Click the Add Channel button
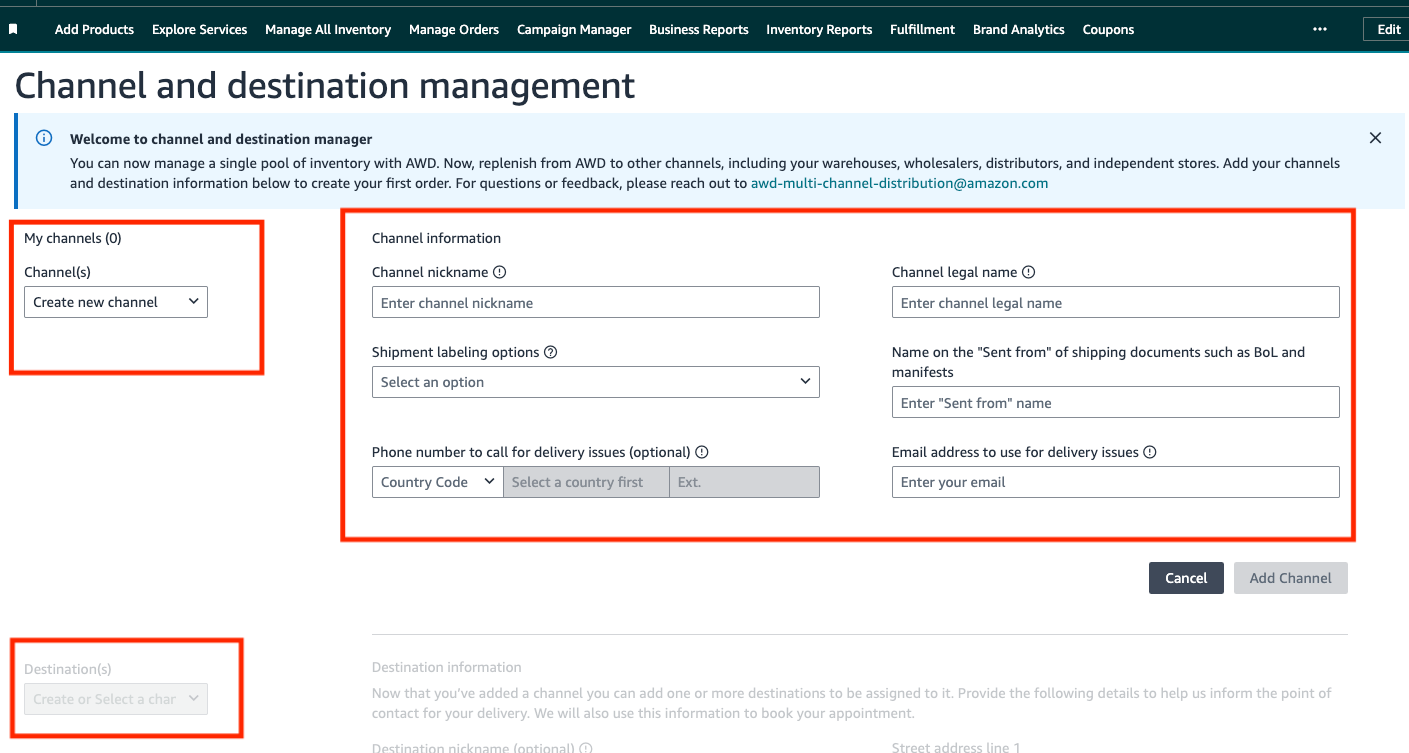This screenshot has width=1409, height=753. click(1290, 578)
